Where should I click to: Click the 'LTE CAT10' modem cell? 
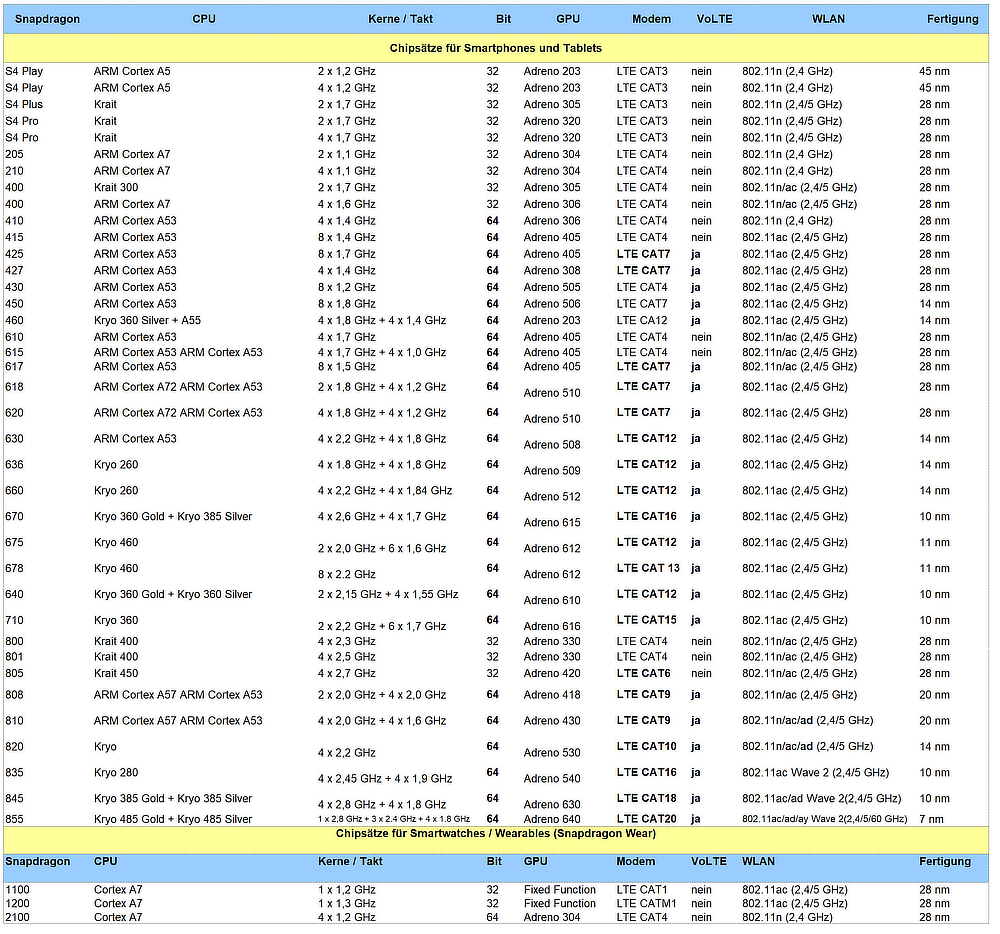[x=647, y=747]
